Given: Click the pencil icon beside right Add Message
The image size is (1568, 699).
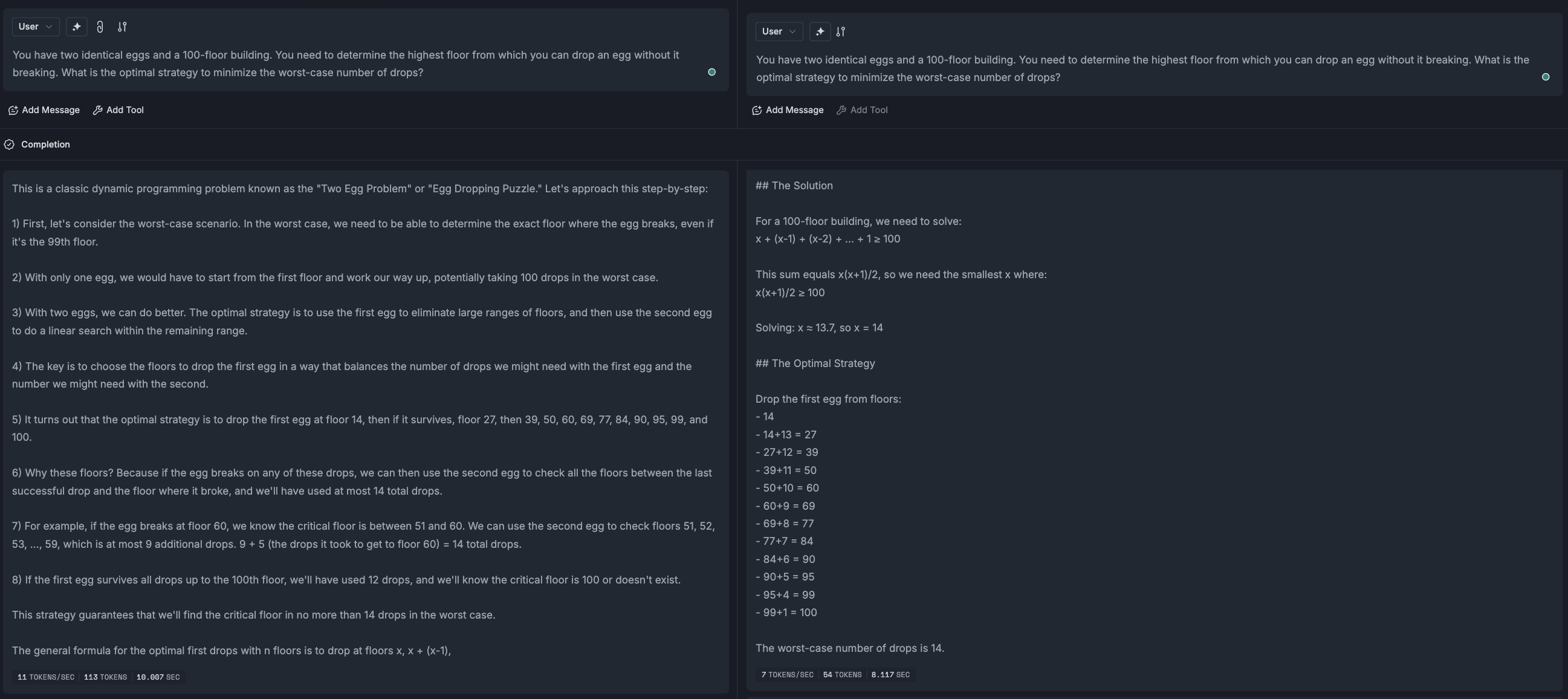Looking at the screenshot, I should coord(757,110).
